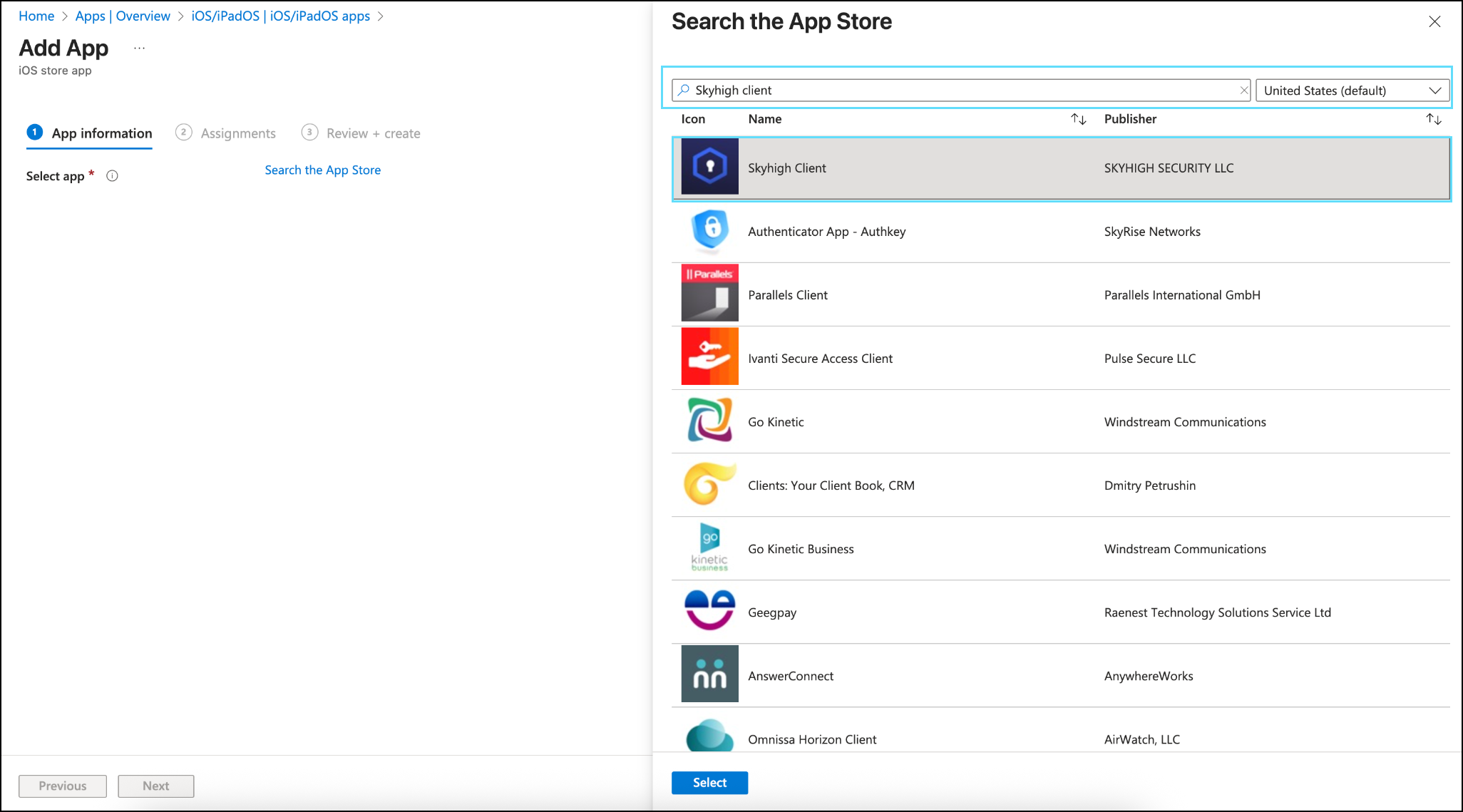Go to Apps Overview breadcrumb
Screen dimensions: 1463x812
123,16
